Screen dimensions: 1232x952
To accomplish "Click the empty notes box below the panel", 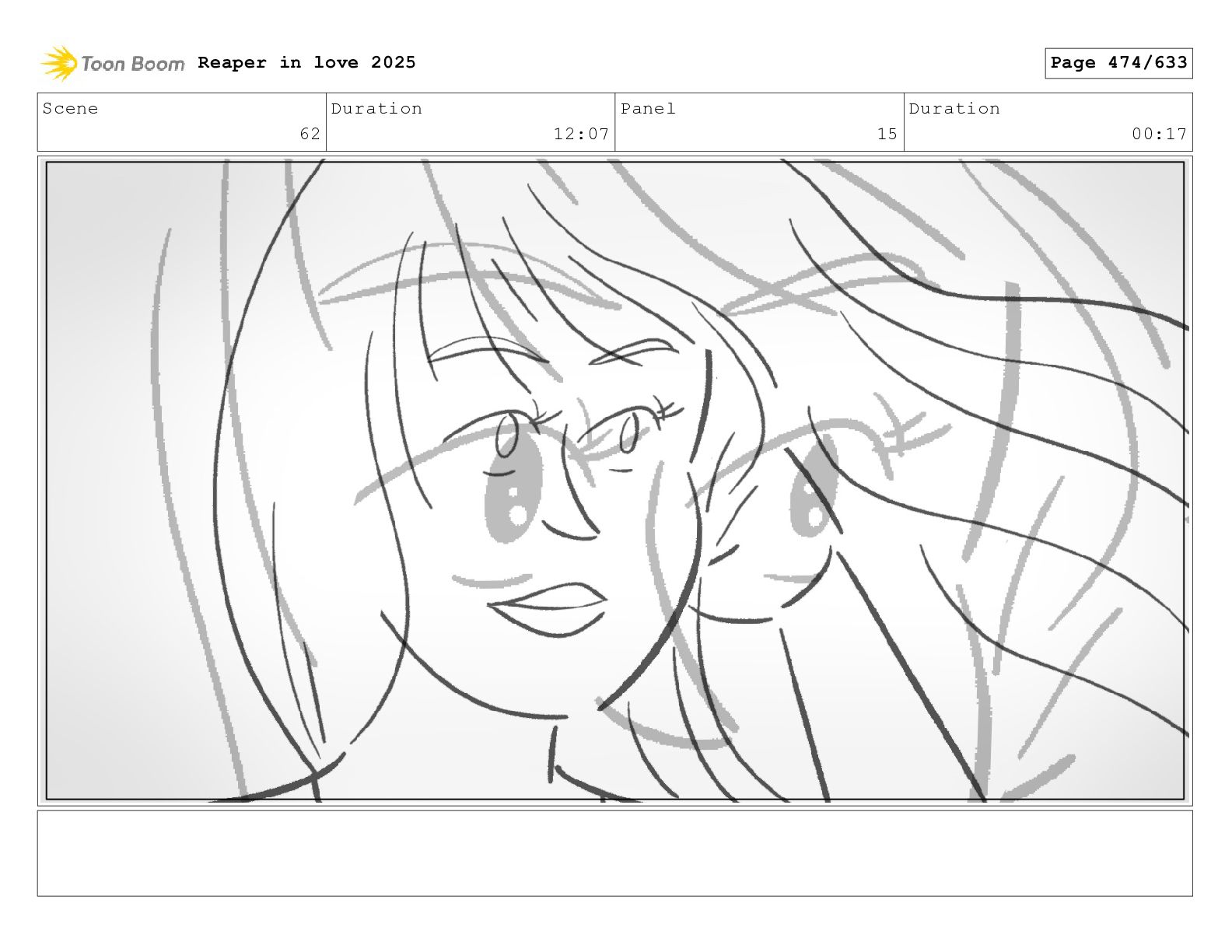I will [615, 853].
